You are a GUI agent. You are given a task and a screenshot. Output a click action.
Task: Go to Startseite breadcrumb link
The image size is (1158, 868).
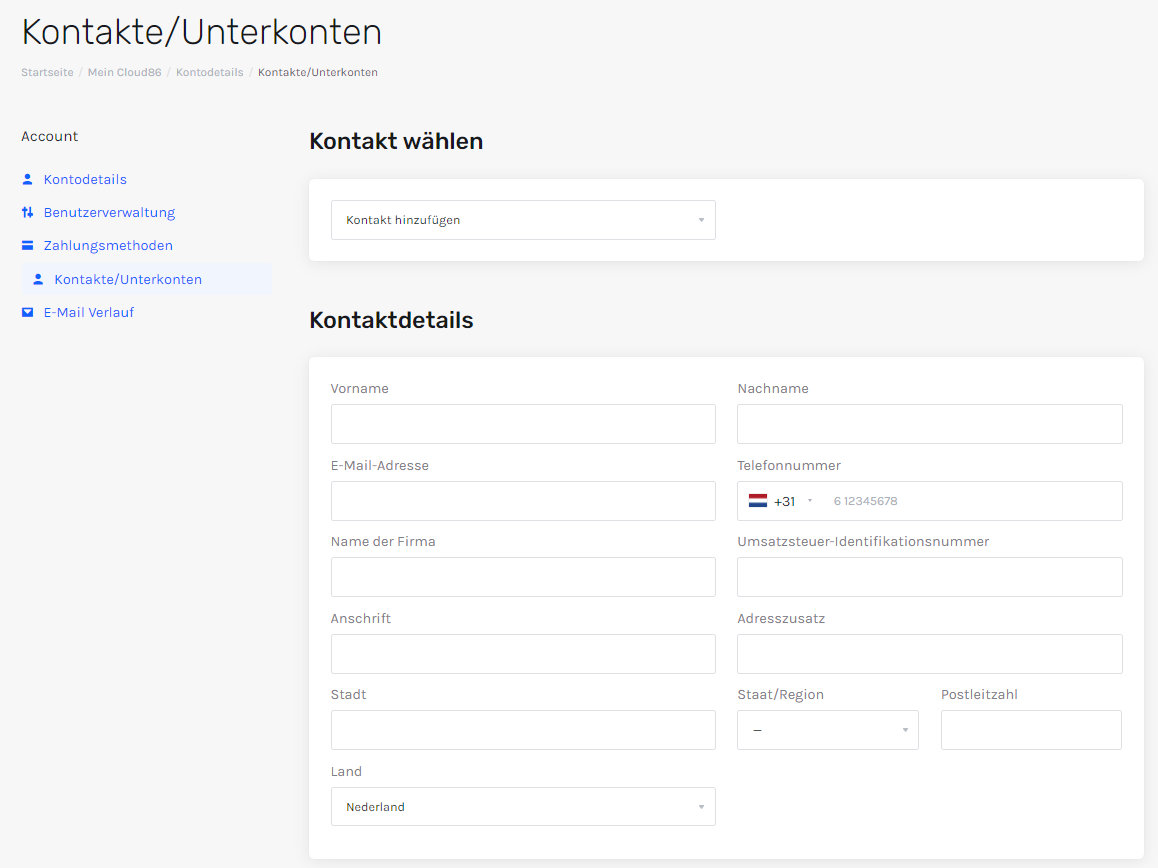click(x=47, y=73)
